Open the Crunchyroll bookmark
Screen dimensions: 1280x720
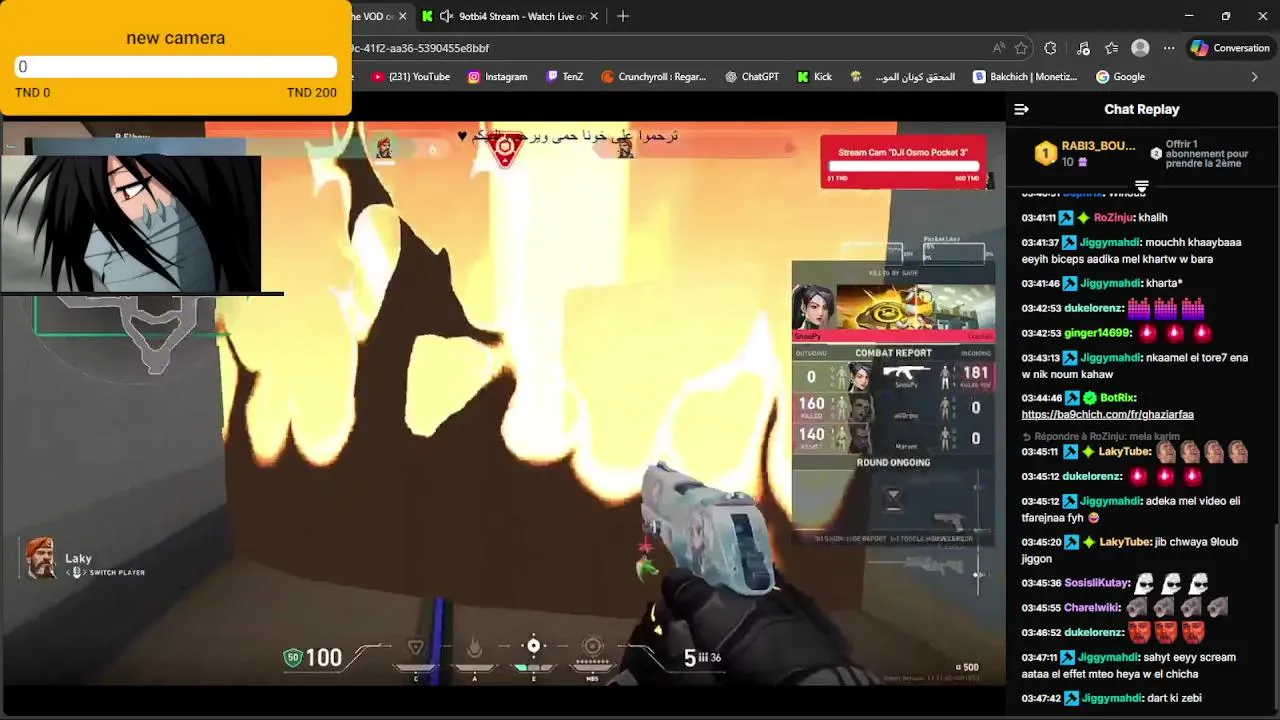654,77
